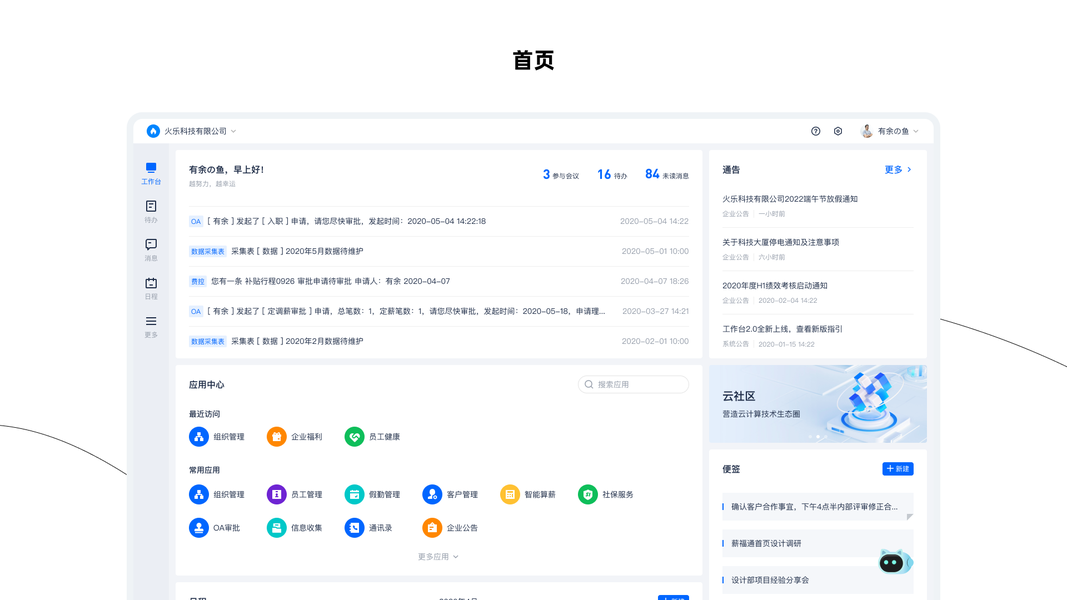Open the OA 定调薪审批 message
The height and width of the screenshot is (600, 1067).
[x=438, y=311]
